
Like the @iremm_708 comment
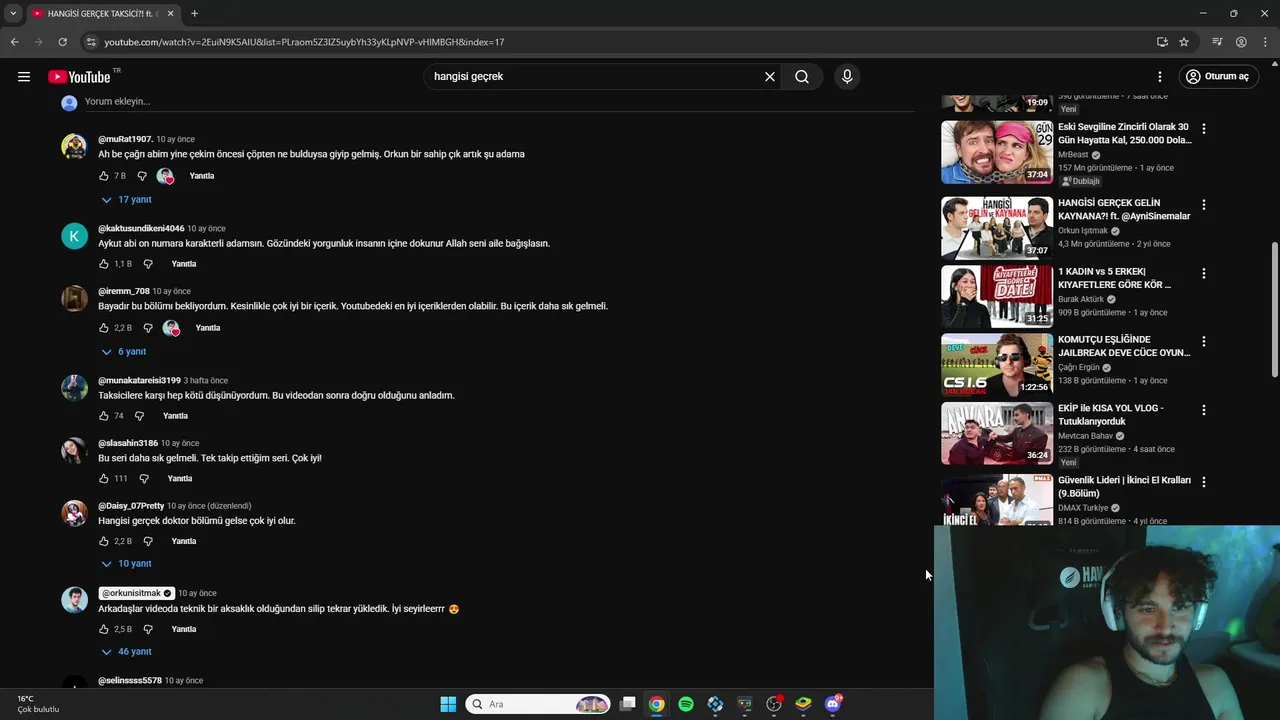pyautogui.click(x=104, y=328)
